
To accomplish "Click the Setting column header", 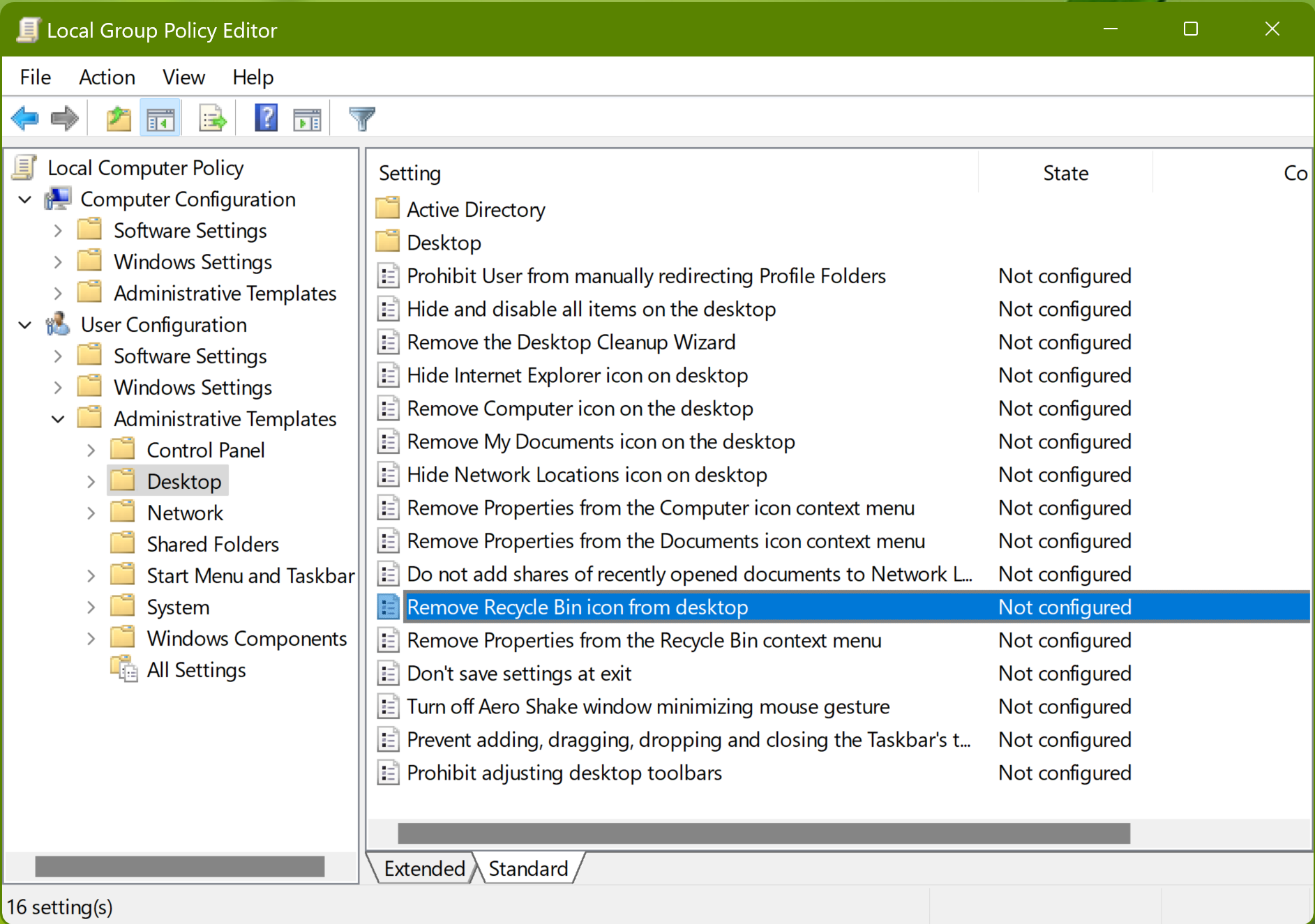I will click(409, 173).
